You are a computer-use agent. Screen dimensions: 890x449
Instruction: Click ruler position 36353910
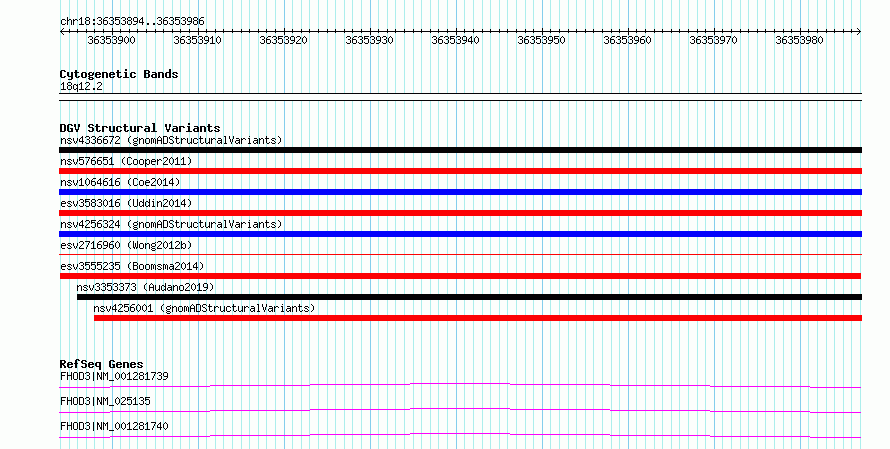click(198, 40)
